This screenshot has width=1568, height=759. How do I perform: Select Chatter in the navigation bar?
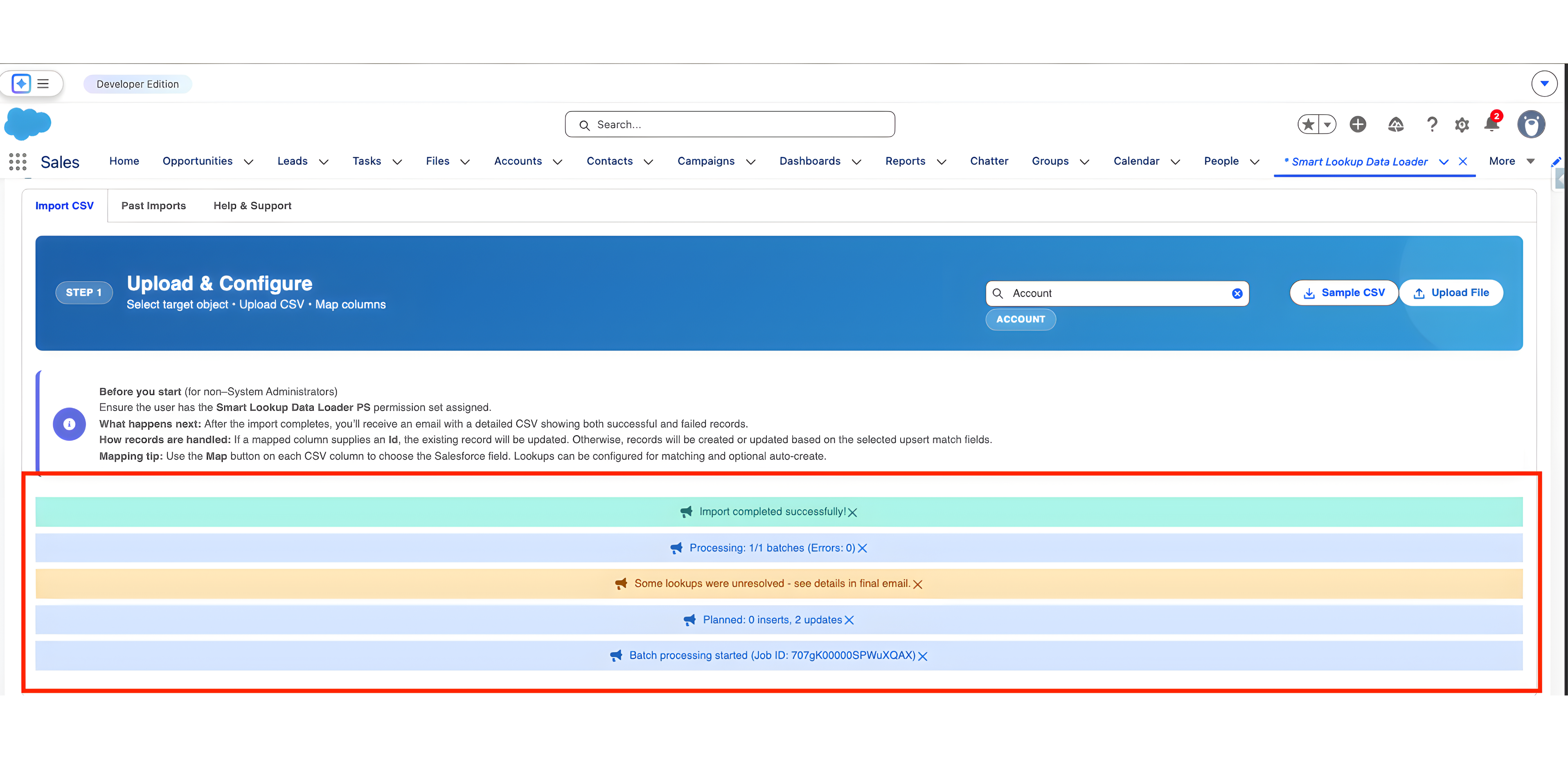(x=989, y=161)
